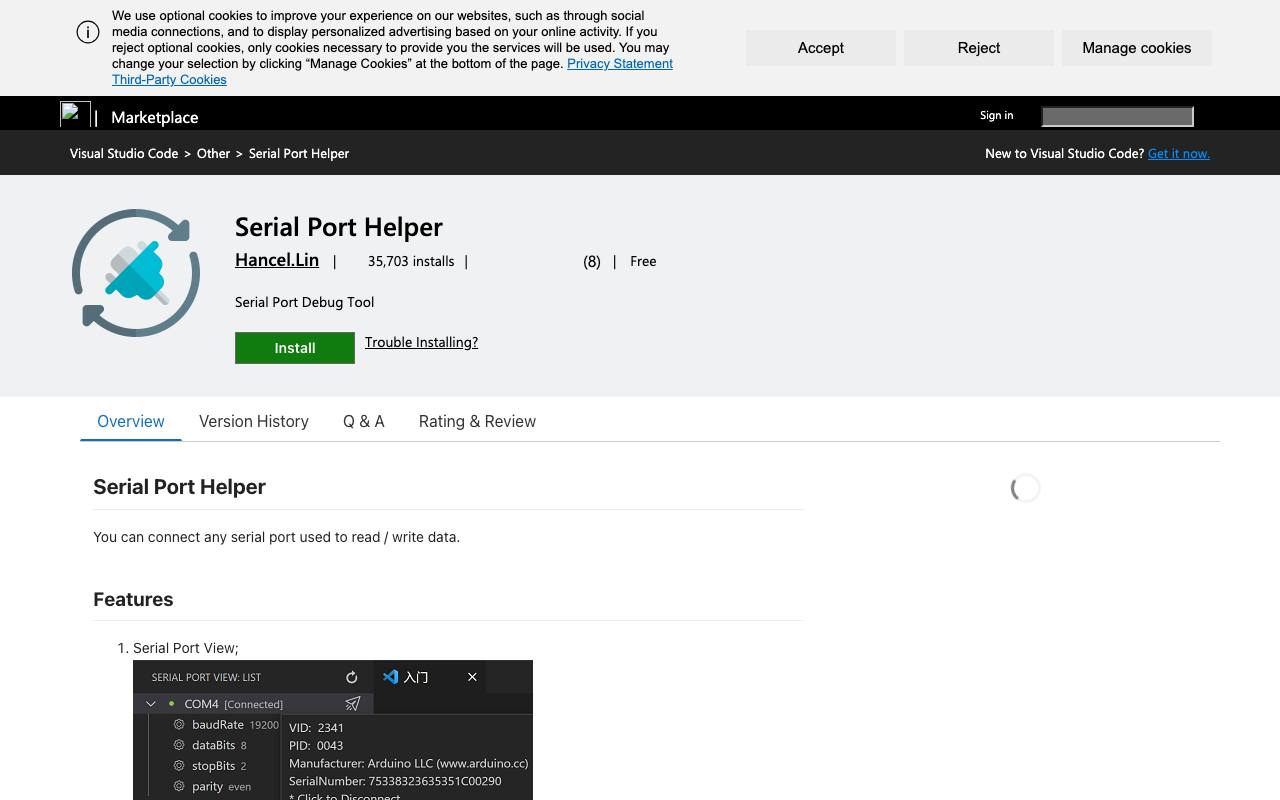Open the Other category breadcrumb
The height and width of the screenshot is (800, 1280).
[213, 153]
